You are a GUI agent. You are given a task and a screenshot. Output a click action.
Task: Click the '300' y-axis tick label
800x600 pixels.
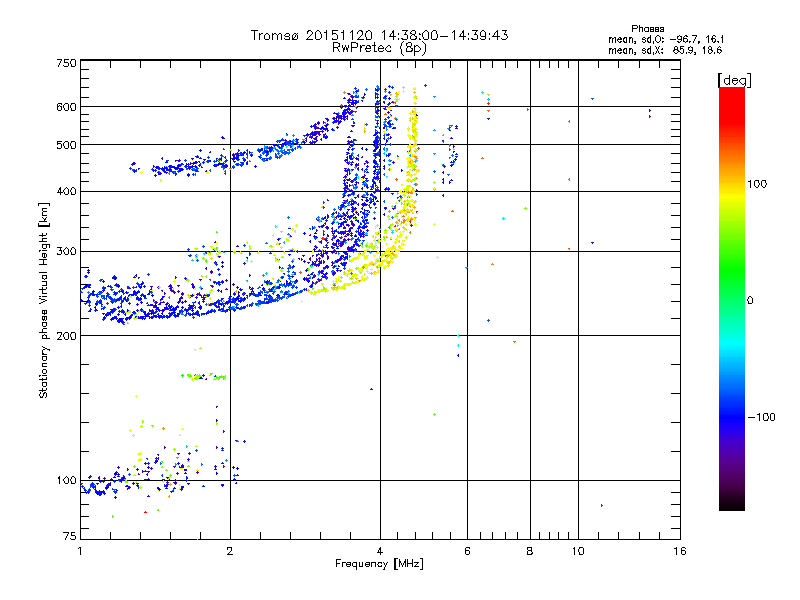(x=66, y=251)
